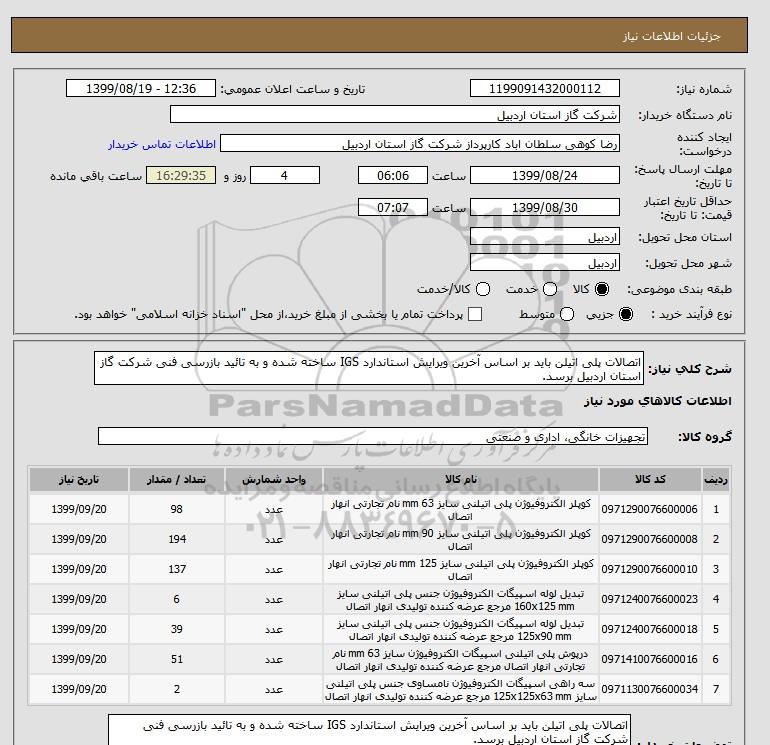
Task: Click the validity time field 07:07
Action: click(x=393, y=207)
